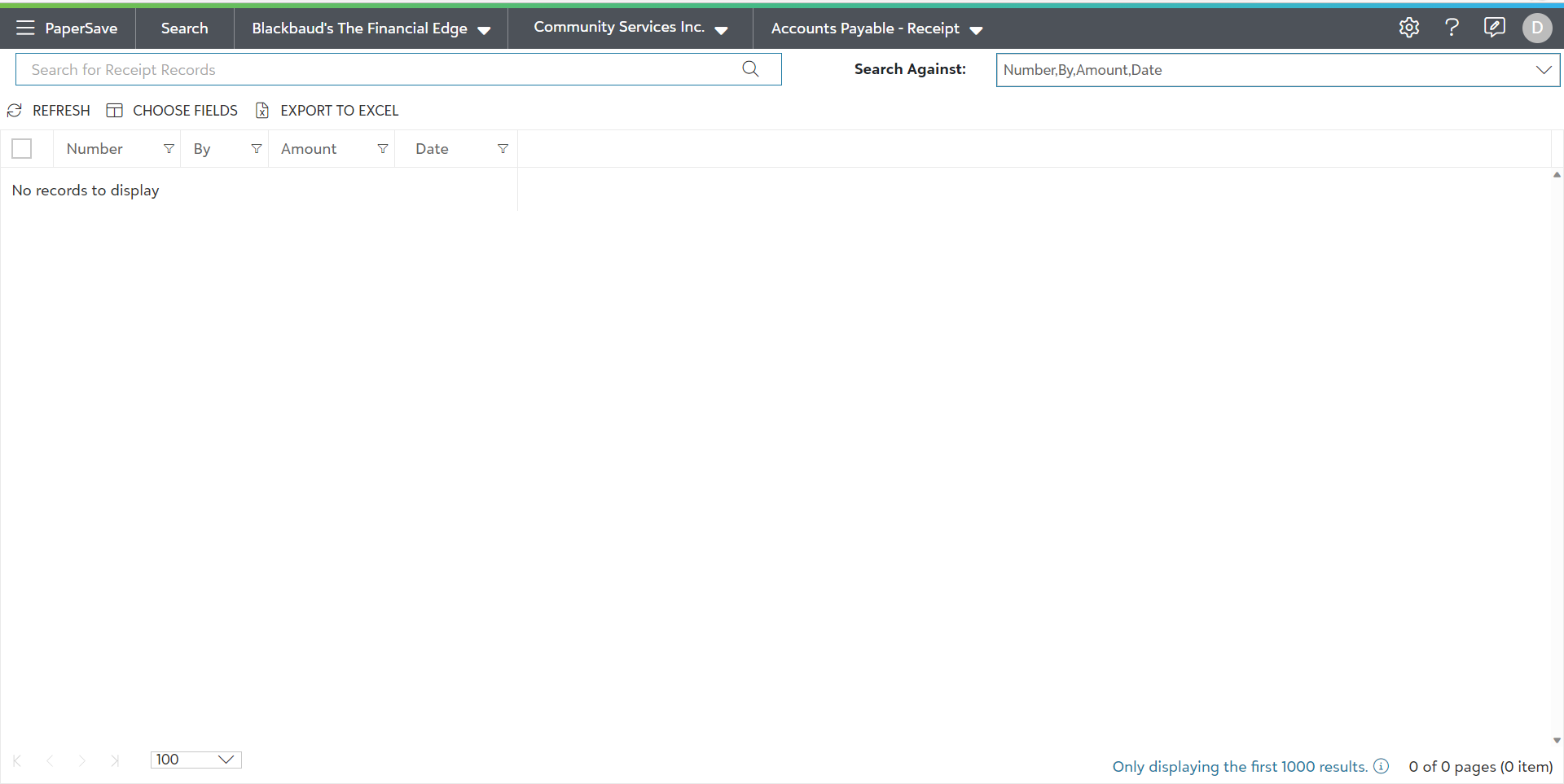Open filter for the By column
Screen dimensions: 1564x784
tap(256, 149)
